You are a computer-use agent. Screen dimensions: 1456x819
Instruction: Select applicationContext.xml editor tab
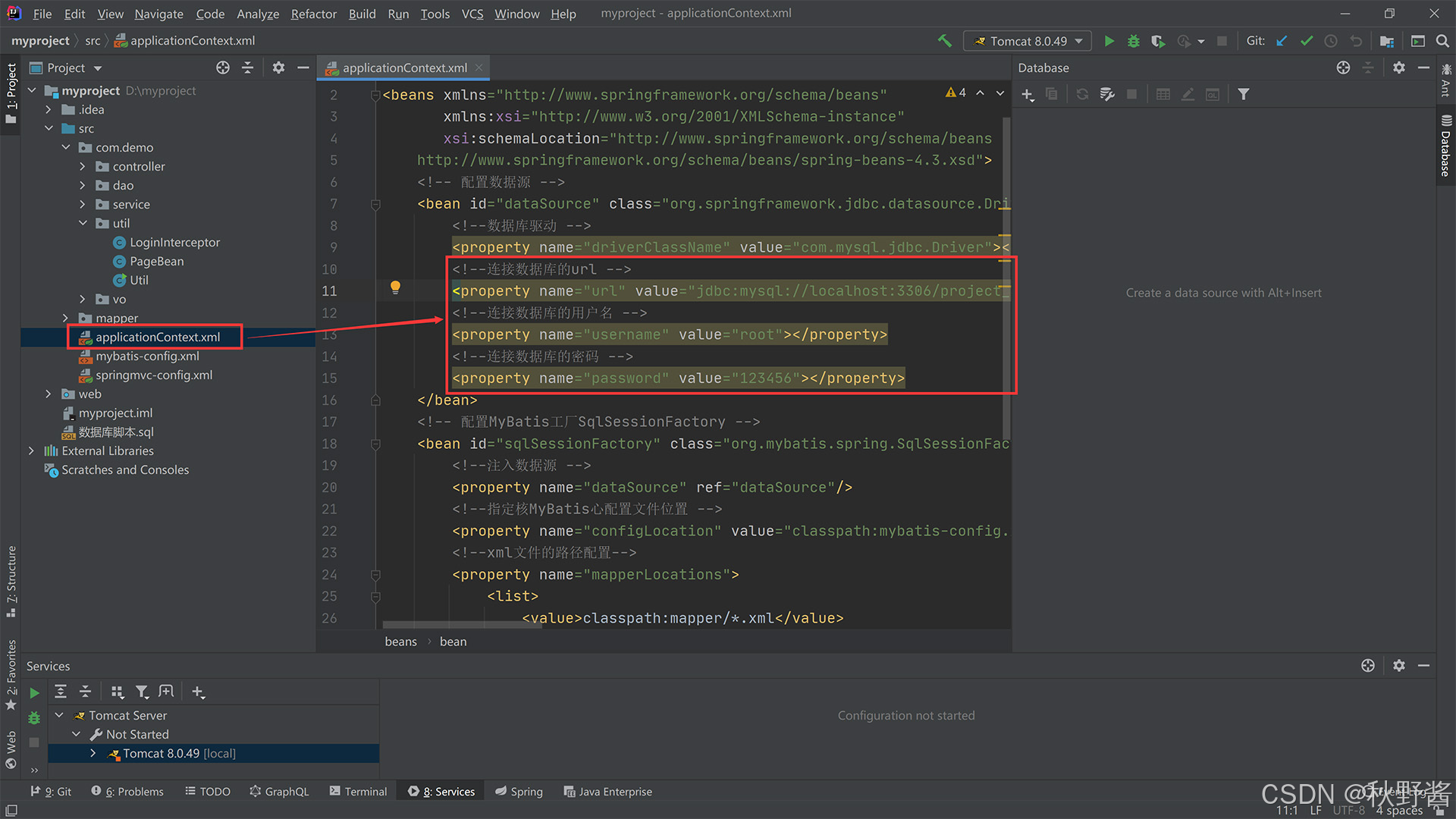click(x=404, y=67)
